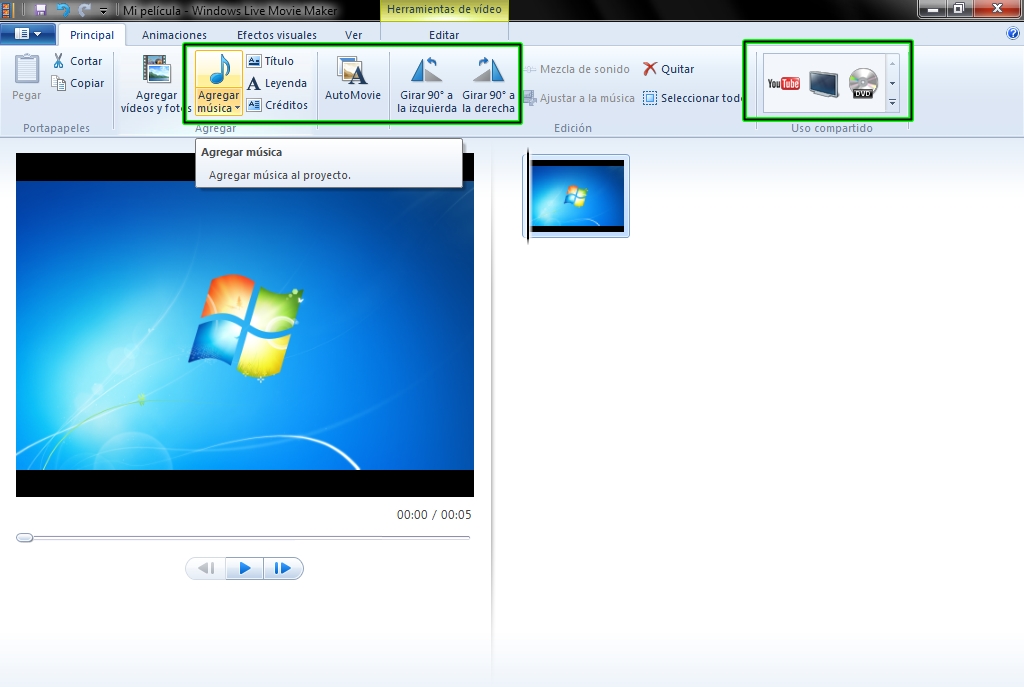
Task: Open Agregar música dropdown arrow
Action: pos(238,108)
